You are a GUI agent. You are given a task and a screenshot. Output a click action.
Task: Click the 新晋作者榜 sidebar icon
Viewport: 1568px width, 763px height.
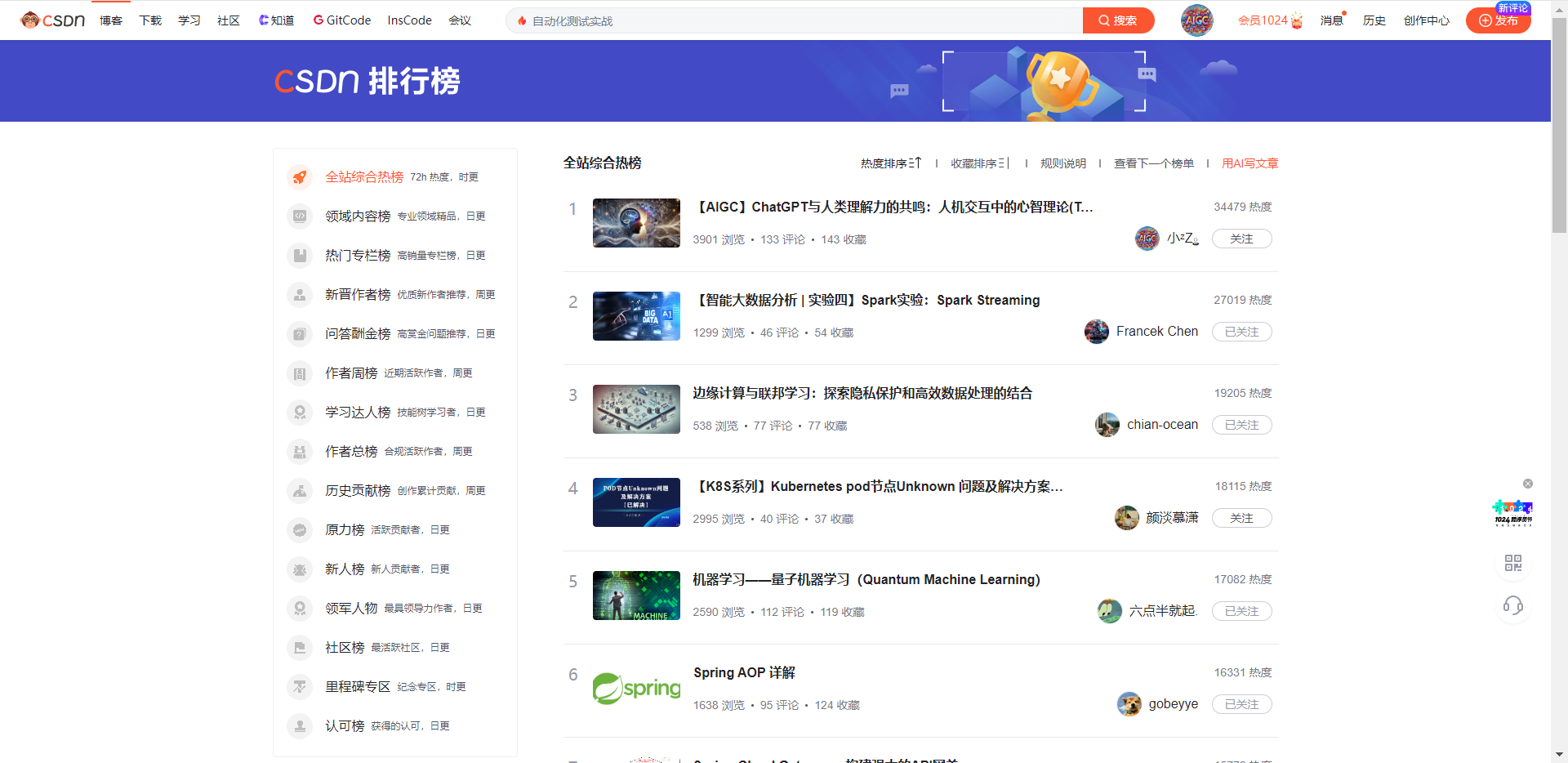pos(300,295)
